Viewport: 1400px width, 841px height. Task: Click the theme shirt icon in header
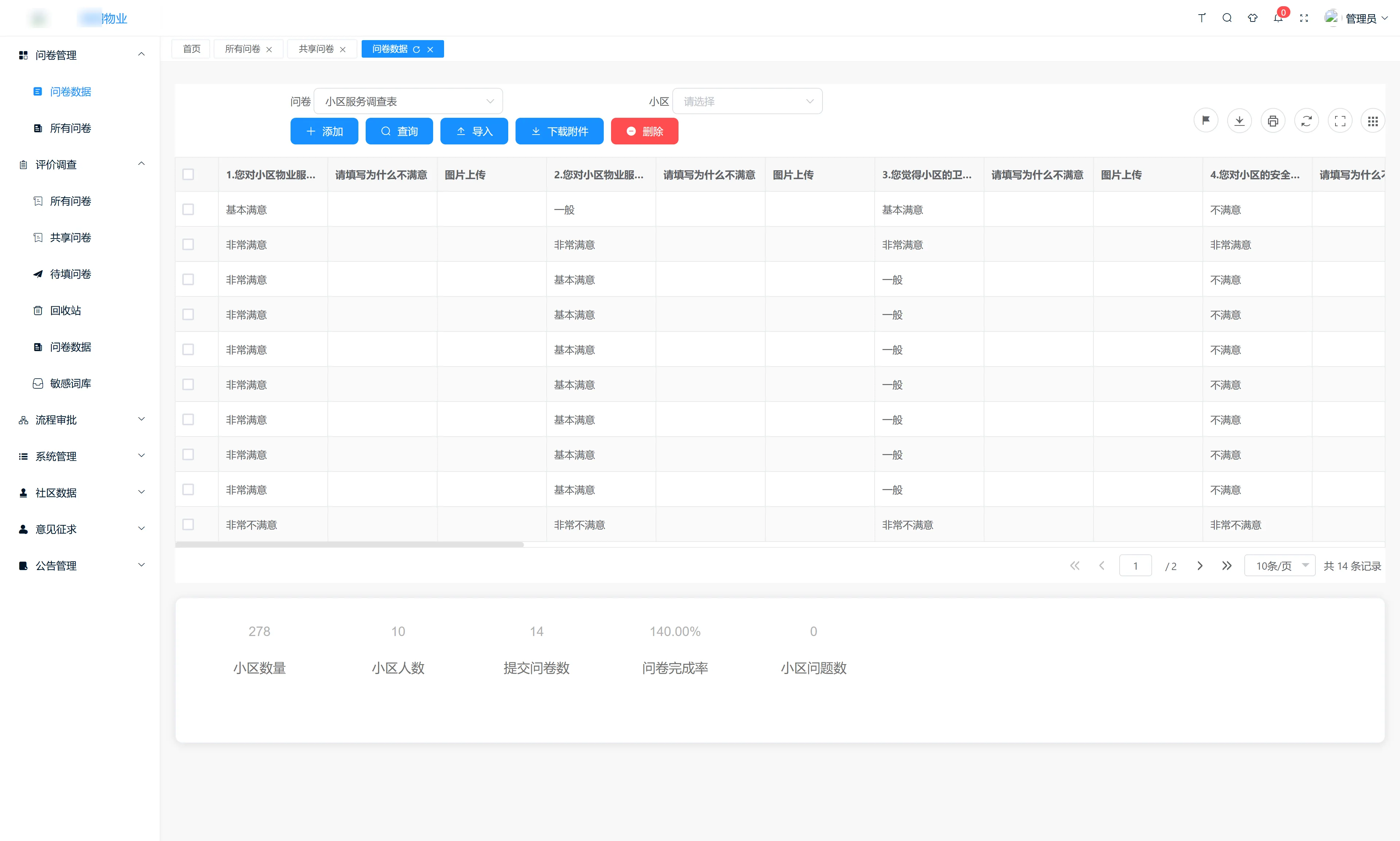click(x=1252, y=18)
